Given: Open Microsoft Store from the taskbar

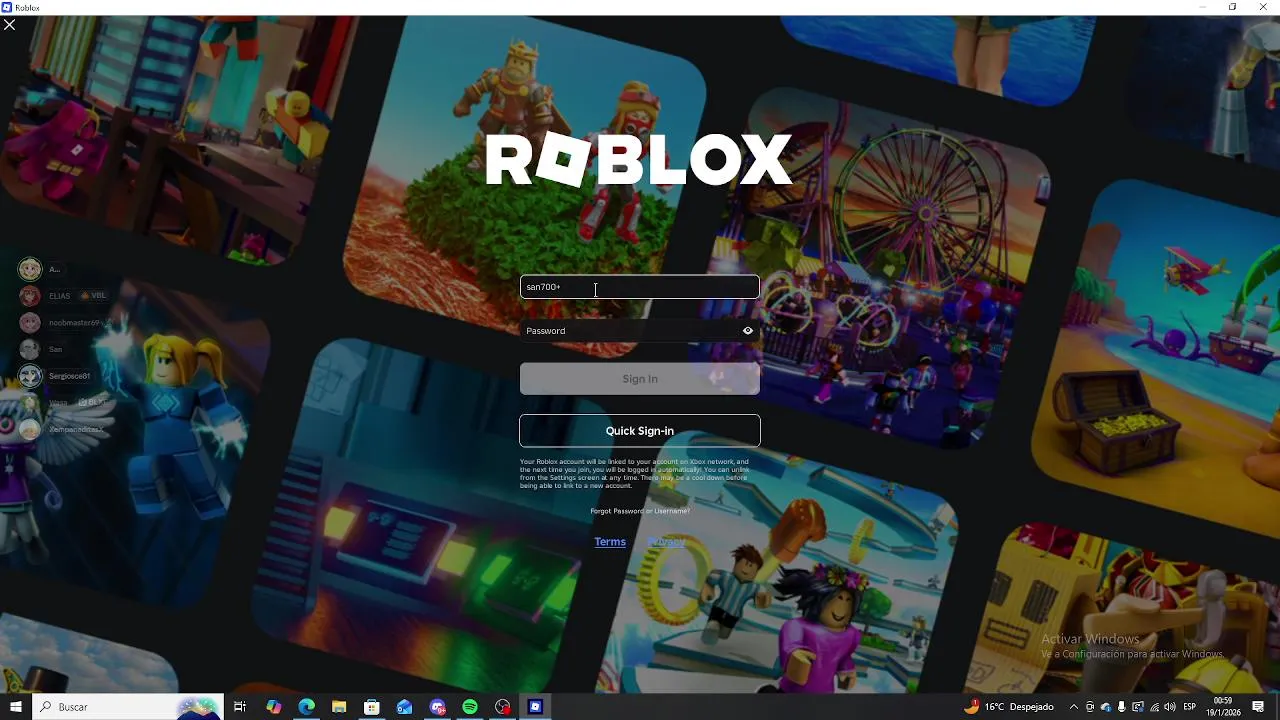Looking at the screenshot, I should (x=372, y=707).
